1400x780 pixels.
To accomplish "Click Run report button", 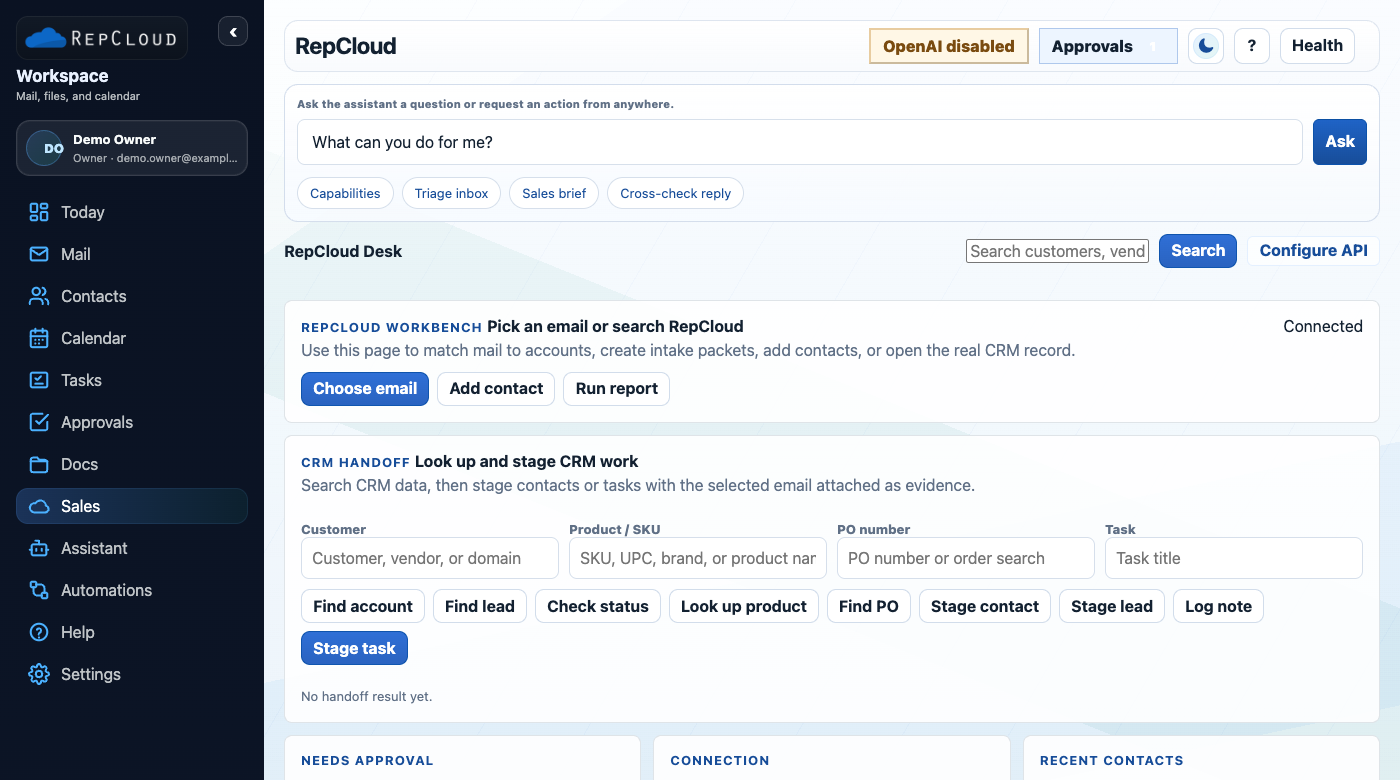I will click(x=617, y=389).
